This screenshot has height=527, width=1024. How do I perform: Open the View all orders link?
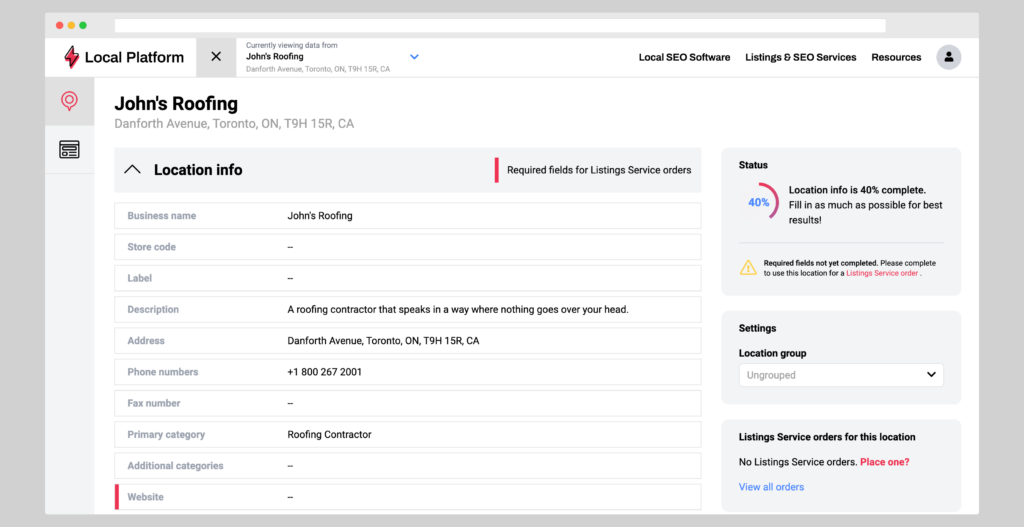(771, 487)
